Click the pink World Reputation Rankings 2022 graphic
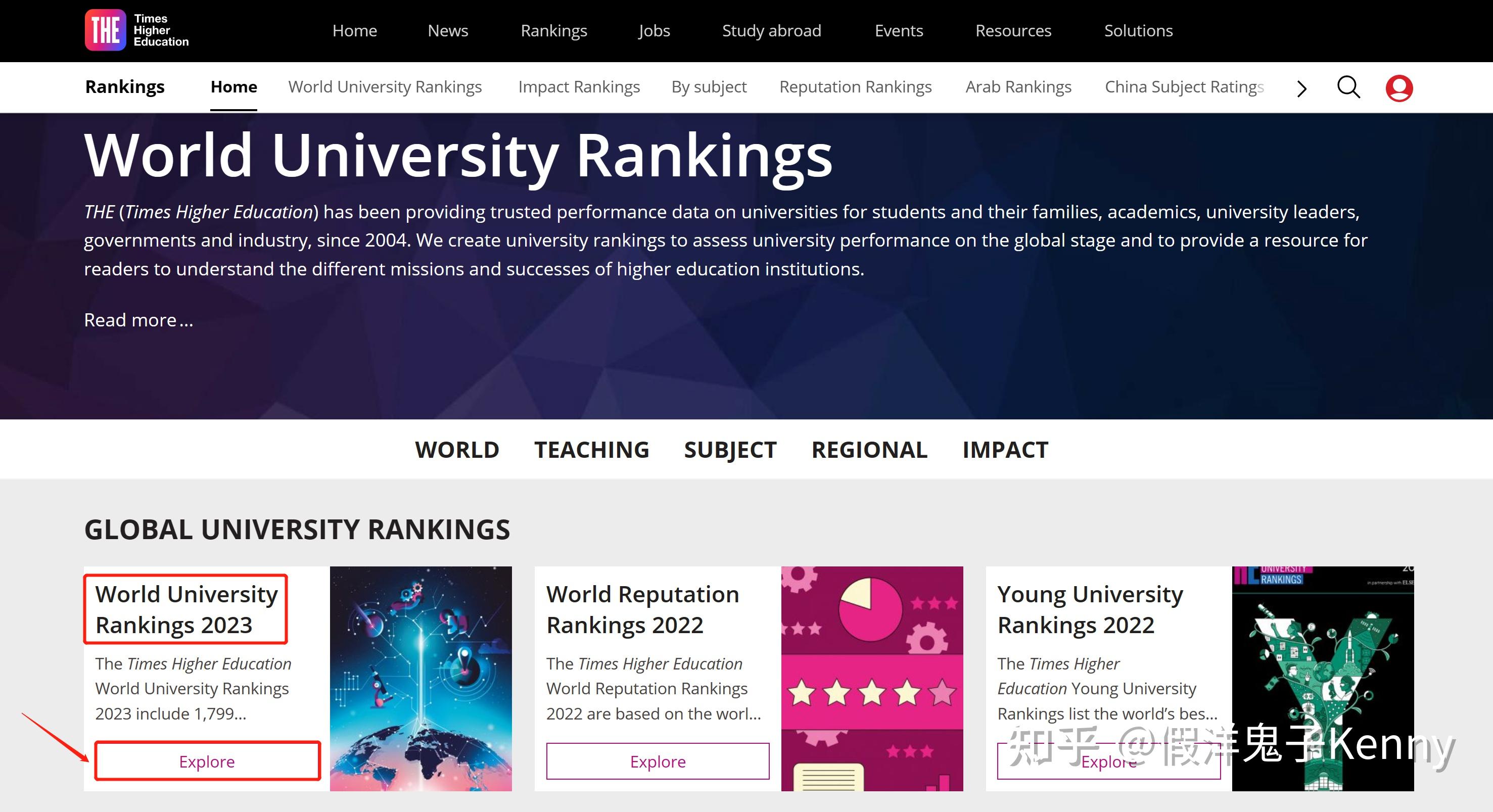Viewport: 1493px width, 812px height. (x=871, y=678)
